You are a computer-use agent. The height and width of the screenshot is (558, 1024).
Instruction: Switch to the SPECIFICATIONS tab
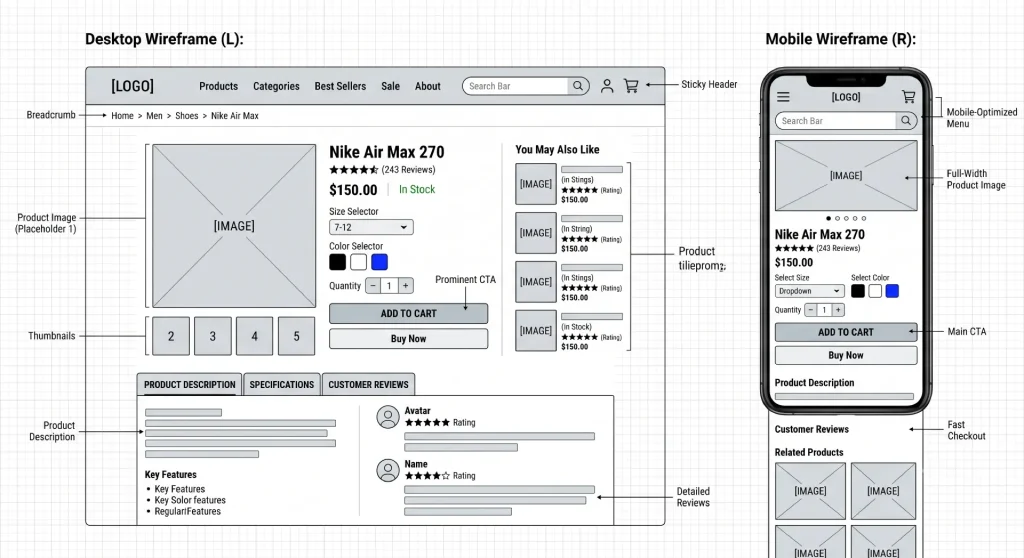pos(281,384)
